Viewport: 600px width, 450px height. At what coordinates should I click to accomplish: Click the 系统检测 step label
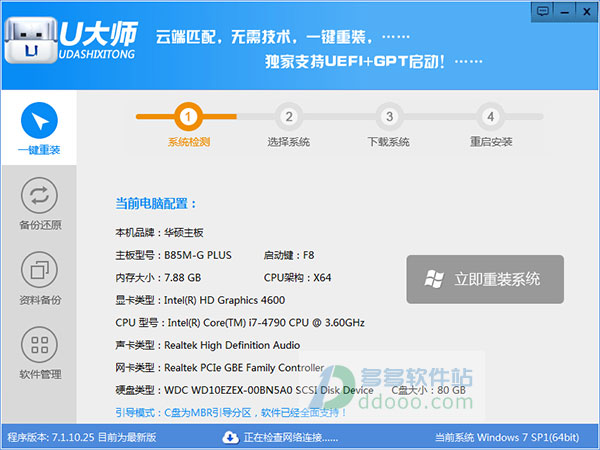coord(189,142)
